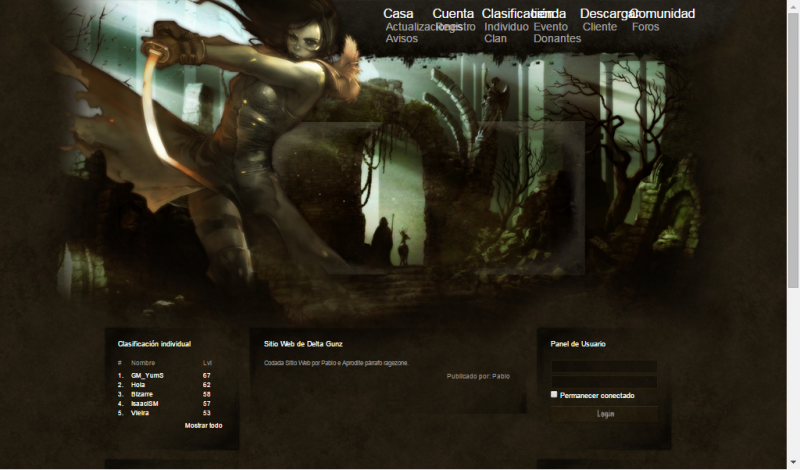Open the Registro submenu link
This screenshot has width=800, height=470.
tap(456, 27)
